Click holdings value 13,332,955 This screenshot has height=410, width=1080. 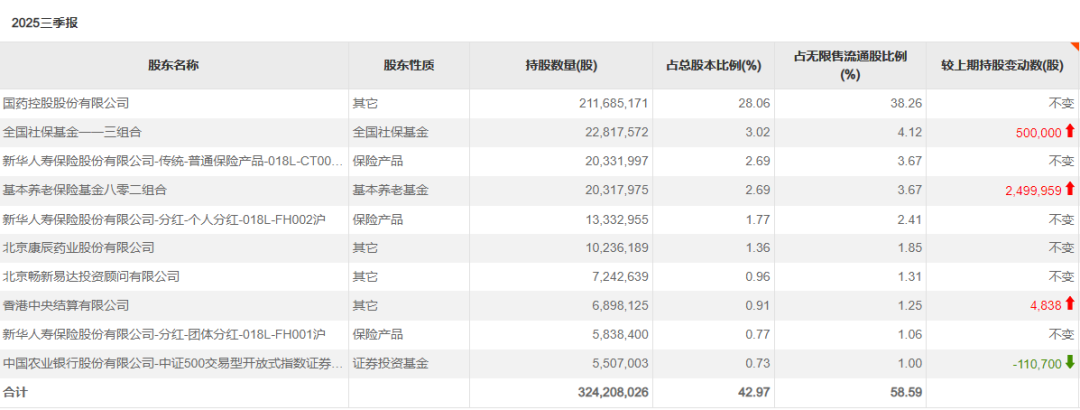616,219
